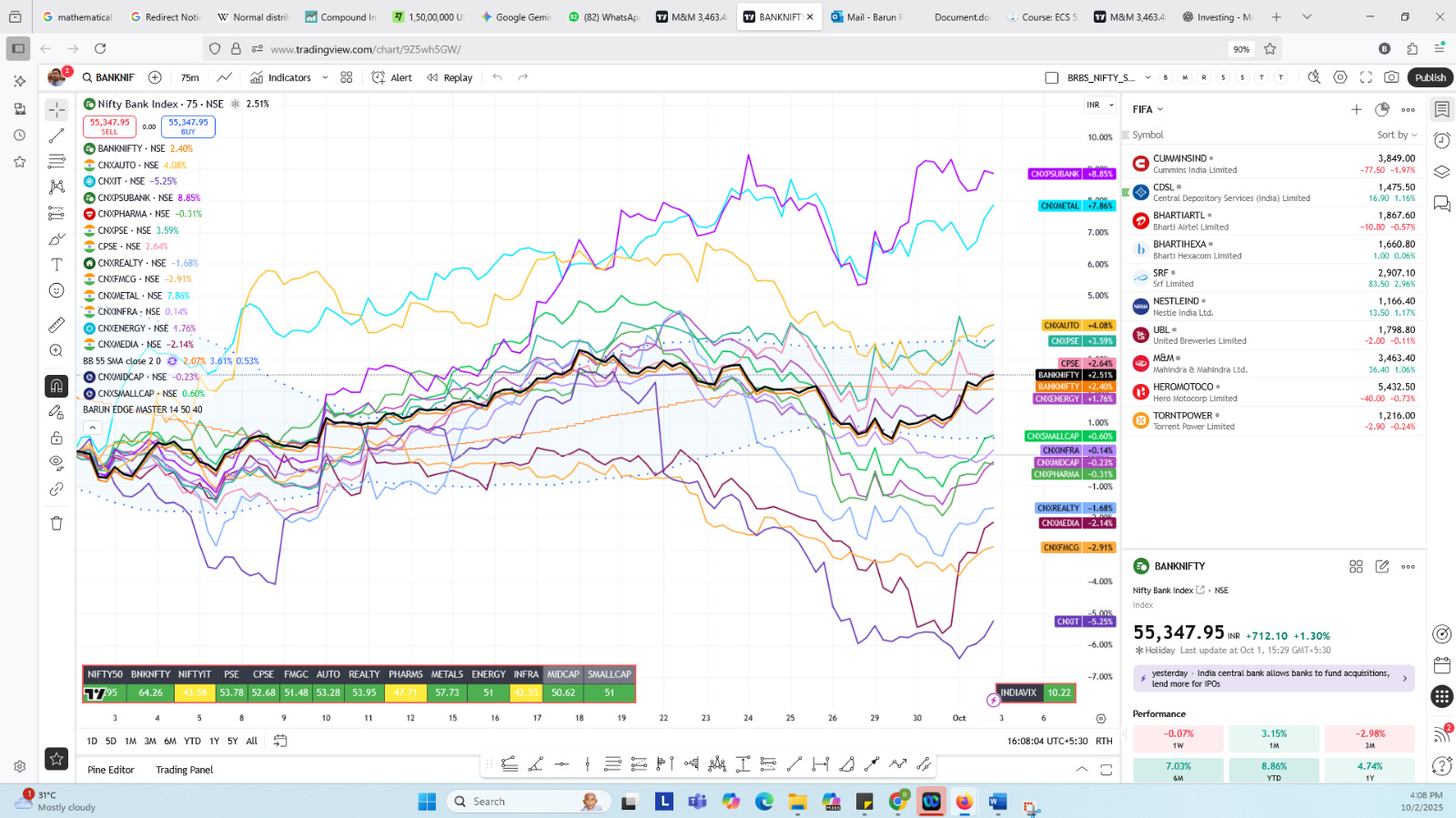
Task: Undo the last chart action
Action: pos(497,77)
